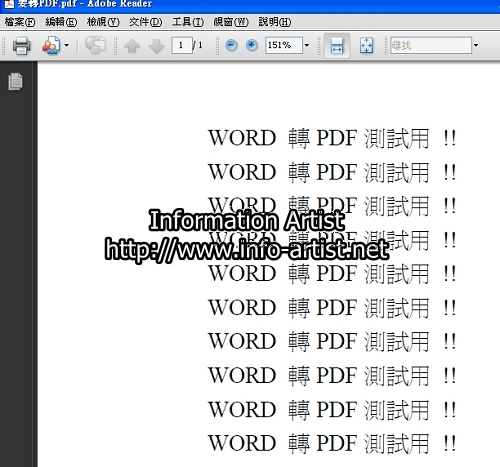Open the 視窗(W) menu
This screenshot has height=467, width=500.
231,22
